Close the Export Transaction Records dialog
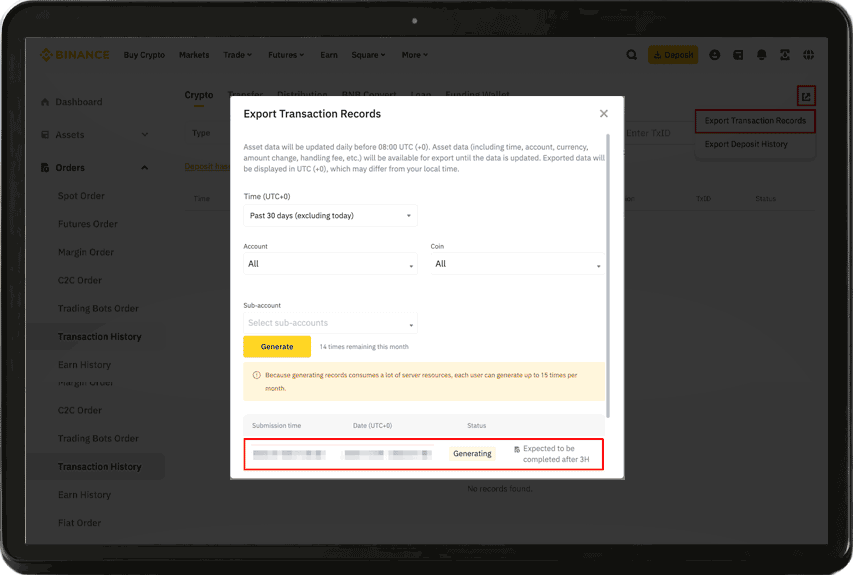Viewport: 853px width, 575px height. coord(604,114)
